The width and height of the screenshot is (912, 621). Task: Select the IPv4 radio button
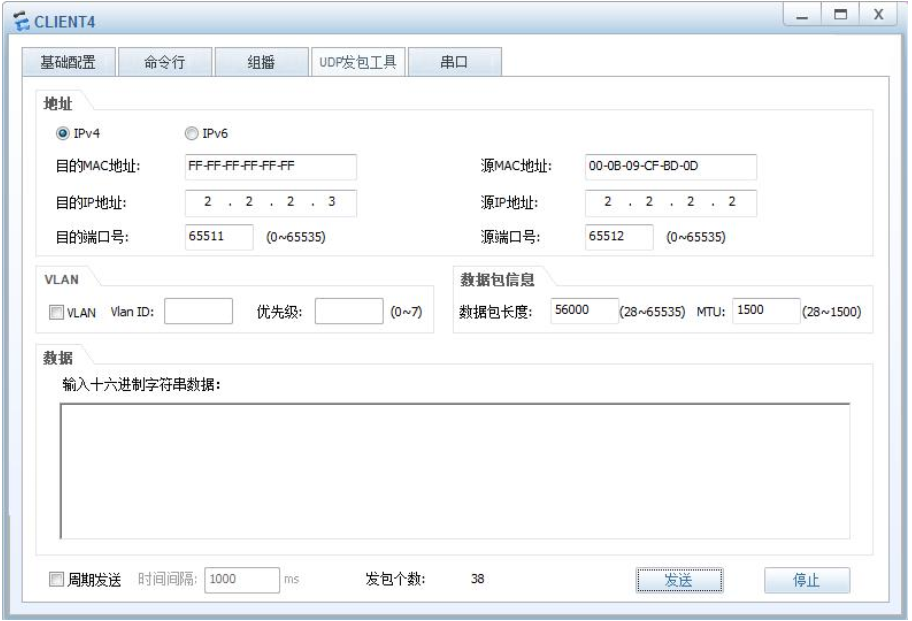point(63,133)
